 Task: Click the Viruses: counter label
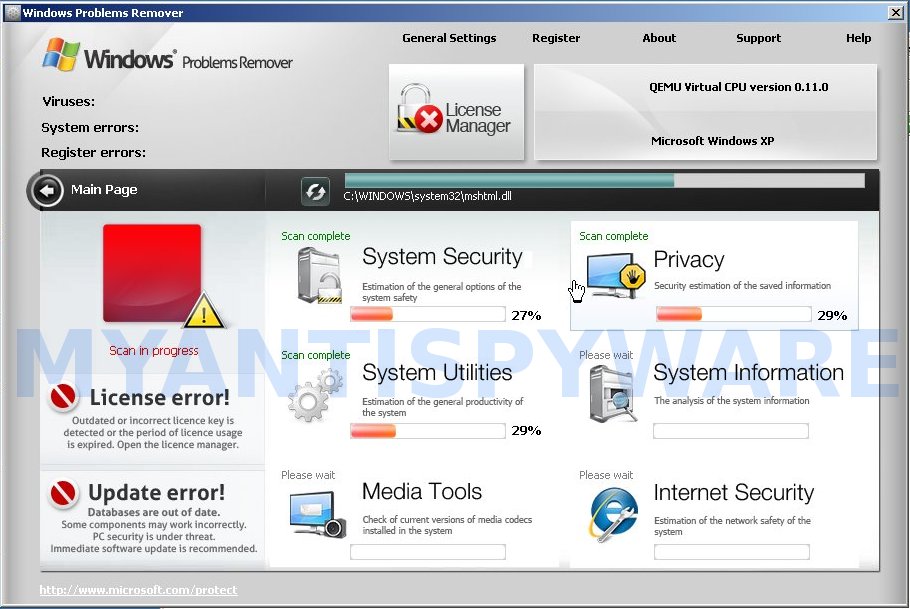(68, 102)
